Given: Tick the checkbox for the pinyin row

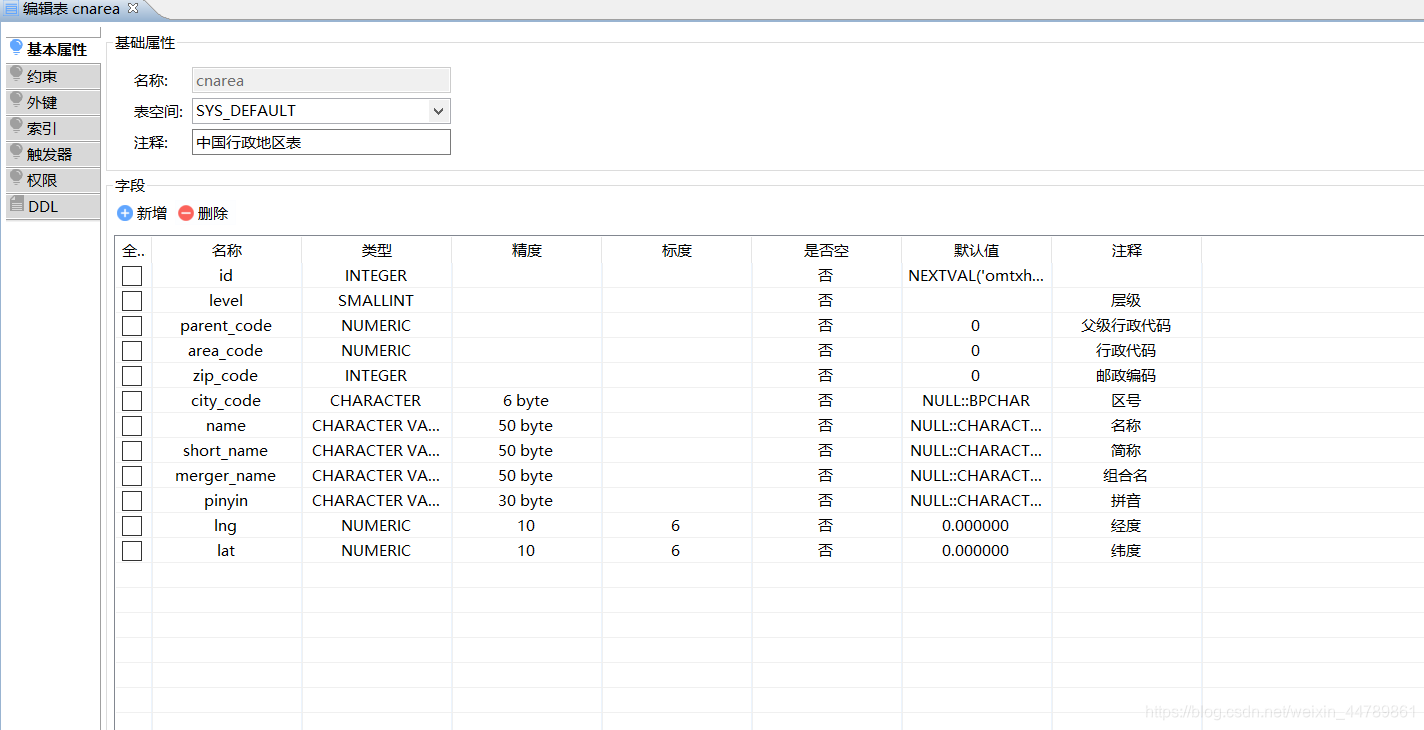Looking at the screenshot, I should 132,501.
